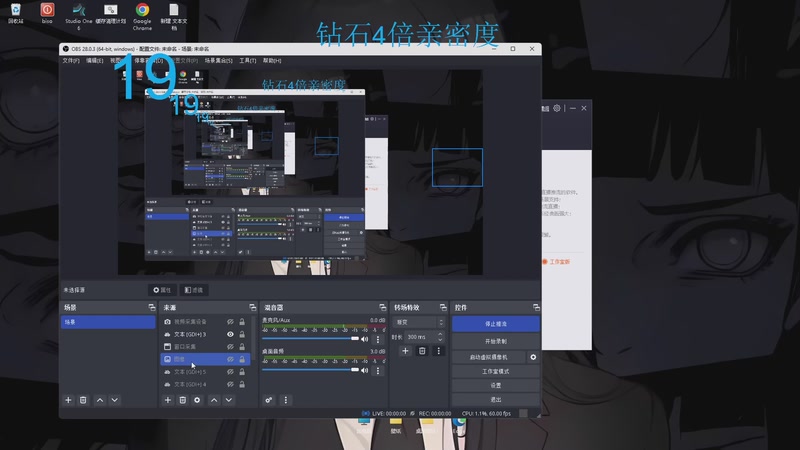Screen dimensions: 800x450
Task: Undock the Scene Transitions panel
Action: click(x=442, y=307)
